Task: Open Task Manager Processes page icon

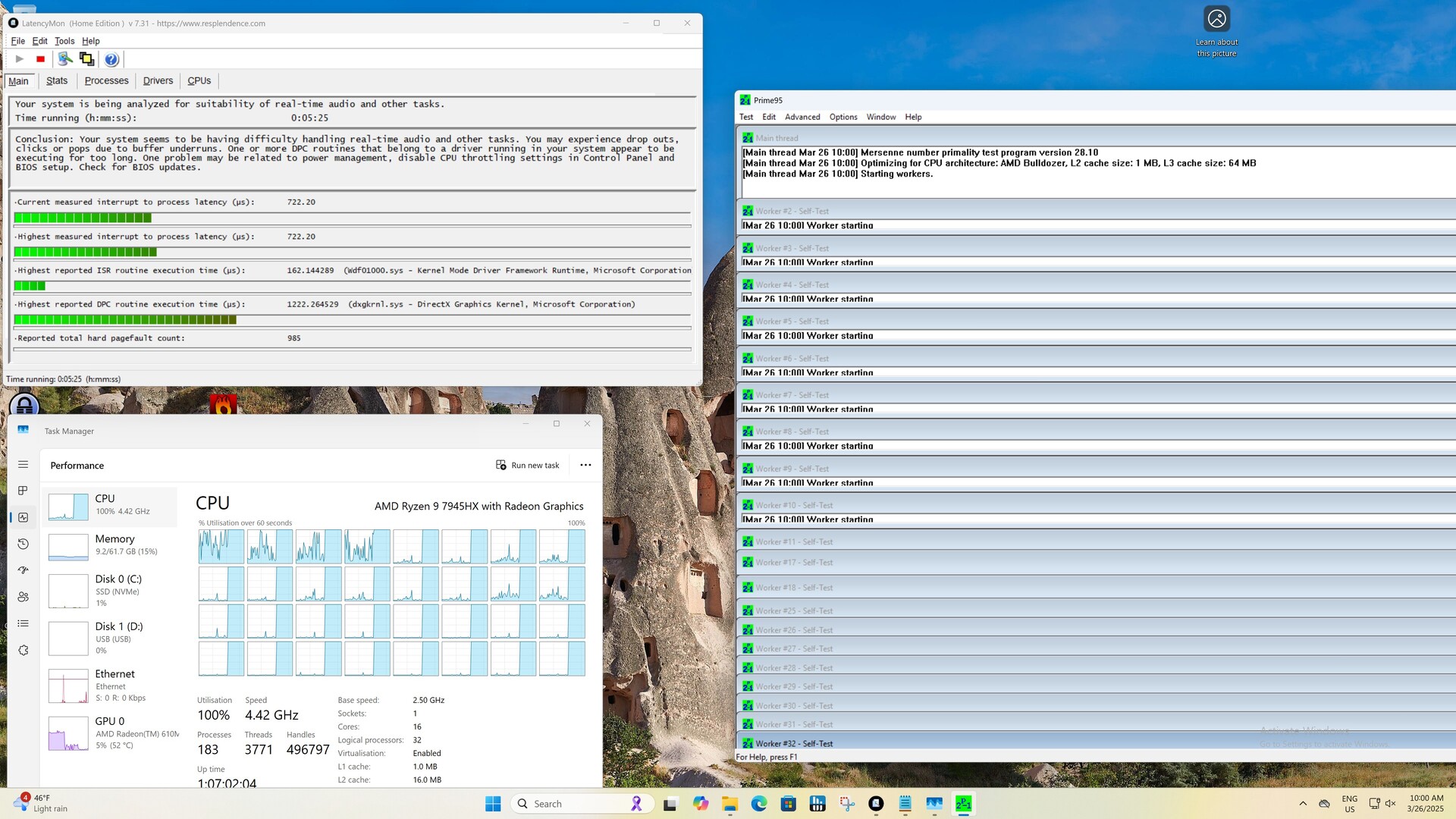Action: pyautogui.click(x=23, y=491)
